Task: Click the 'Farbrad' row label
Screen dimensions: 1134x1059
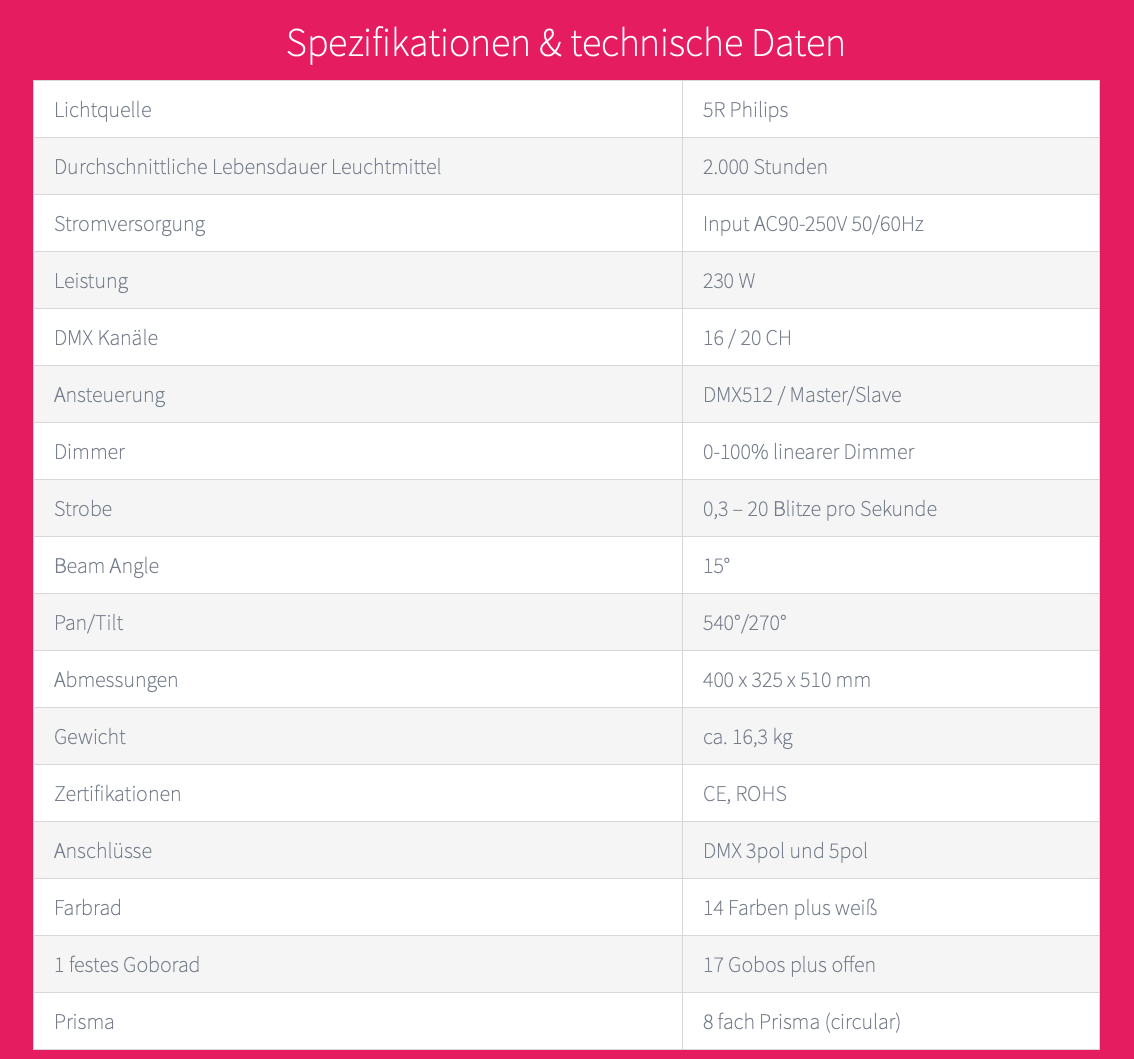Action: 88,908
